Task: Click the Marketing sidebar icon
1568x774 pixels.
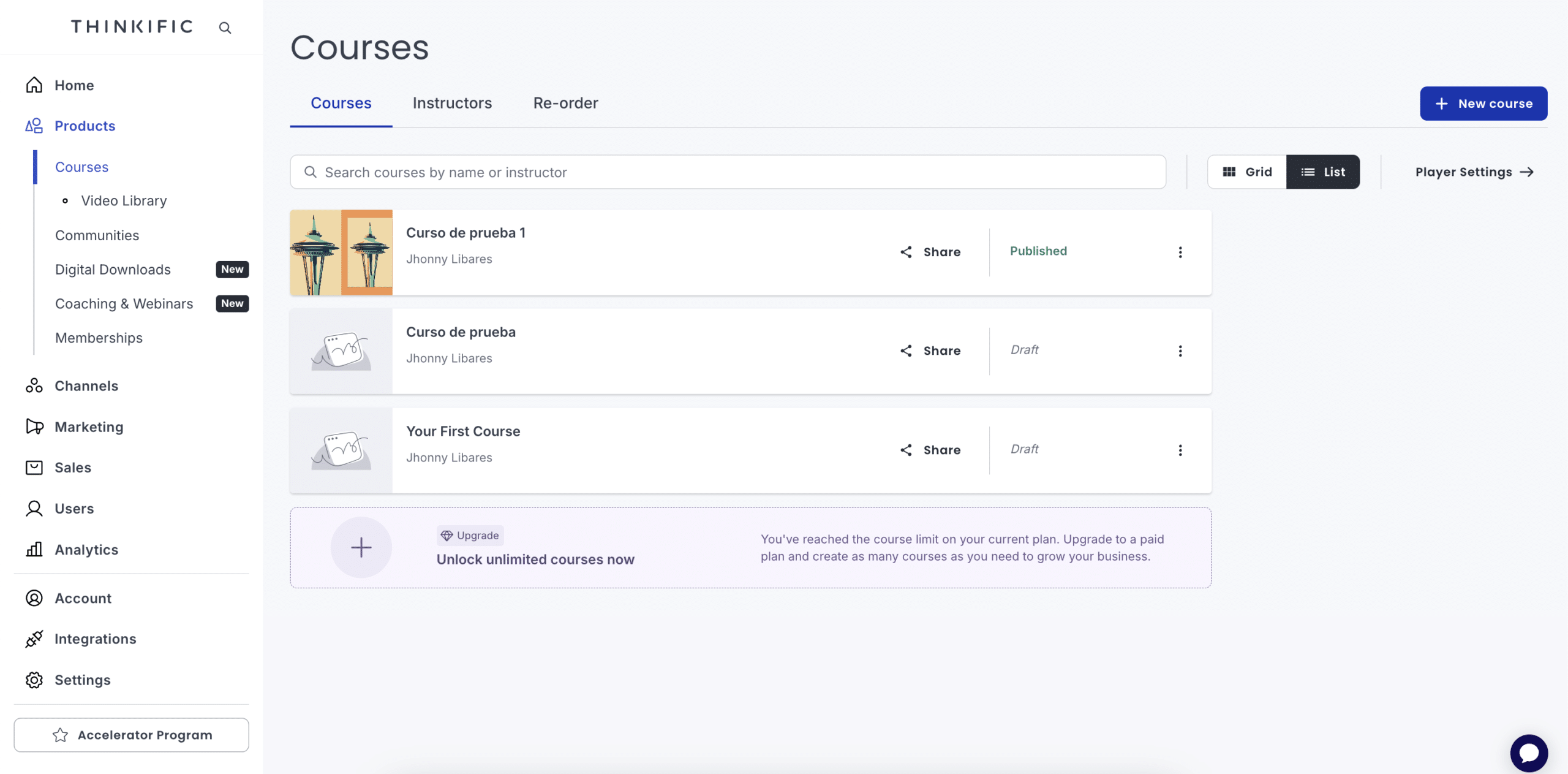Action: click(x=34, y=427)
